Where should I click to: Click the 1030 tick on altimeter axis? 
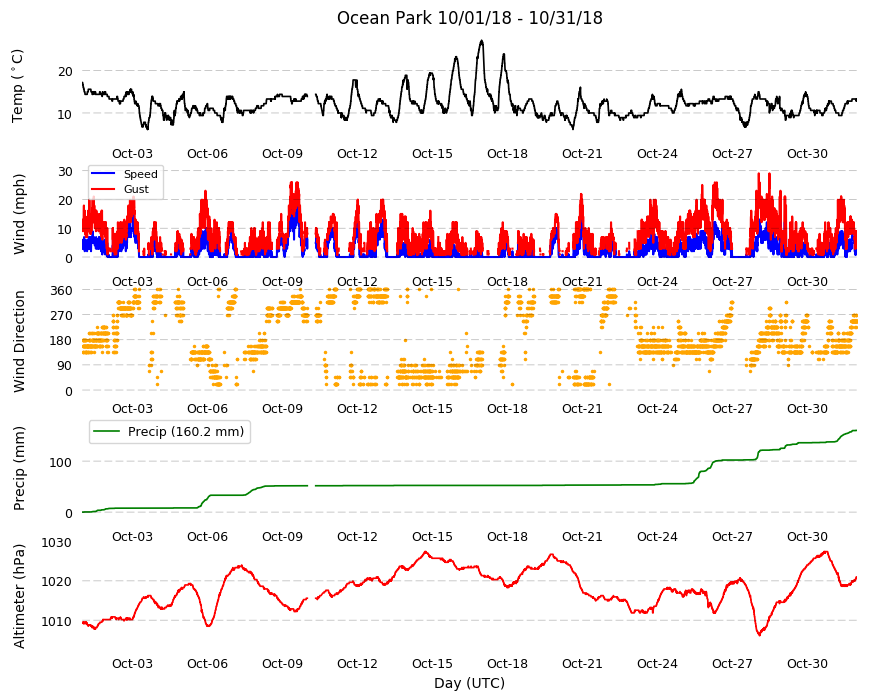tap(57, 542)
